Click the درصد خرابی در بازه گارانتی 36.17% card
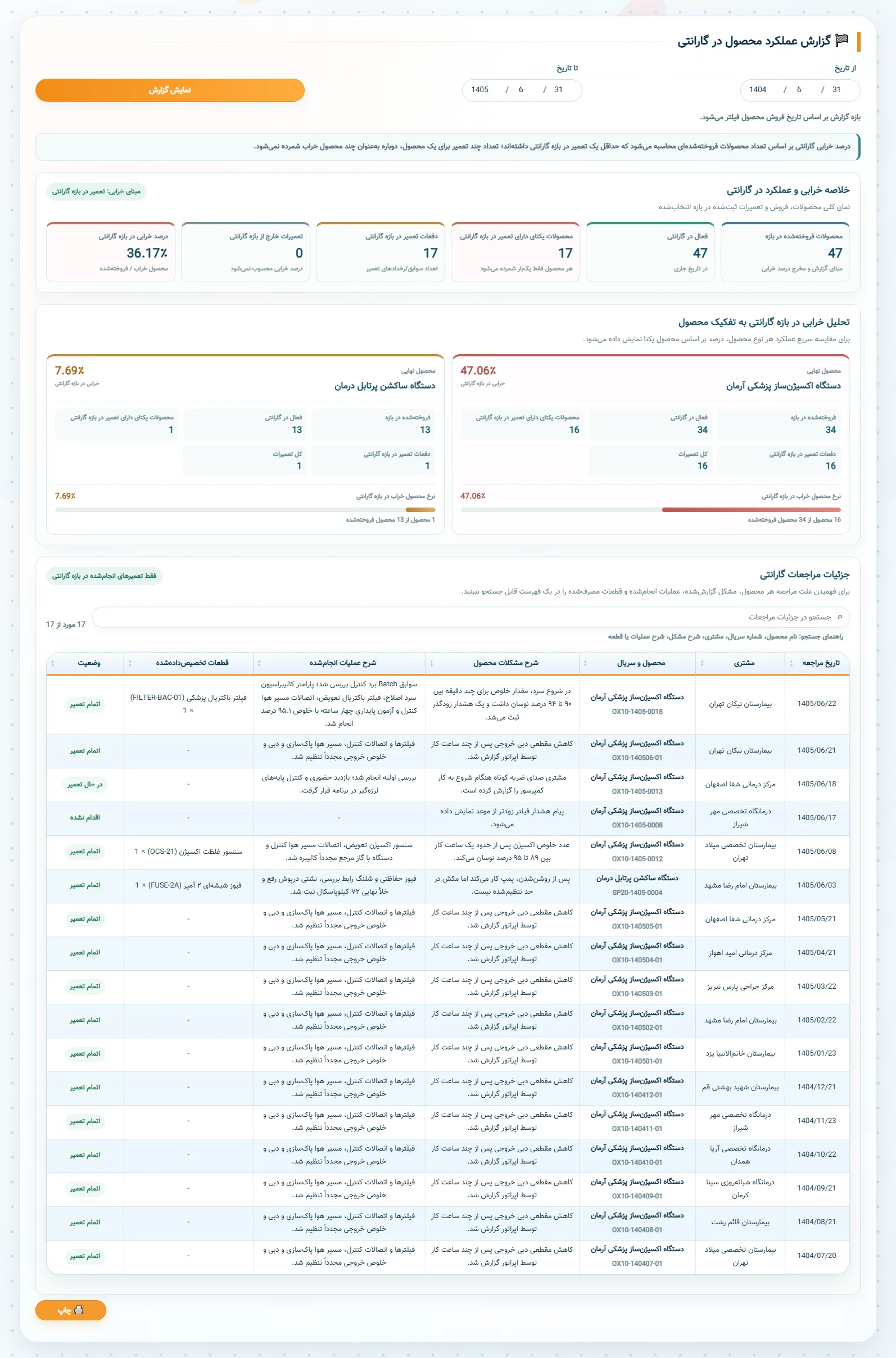This screenshot has width=896, height=1358. [111, 252]
